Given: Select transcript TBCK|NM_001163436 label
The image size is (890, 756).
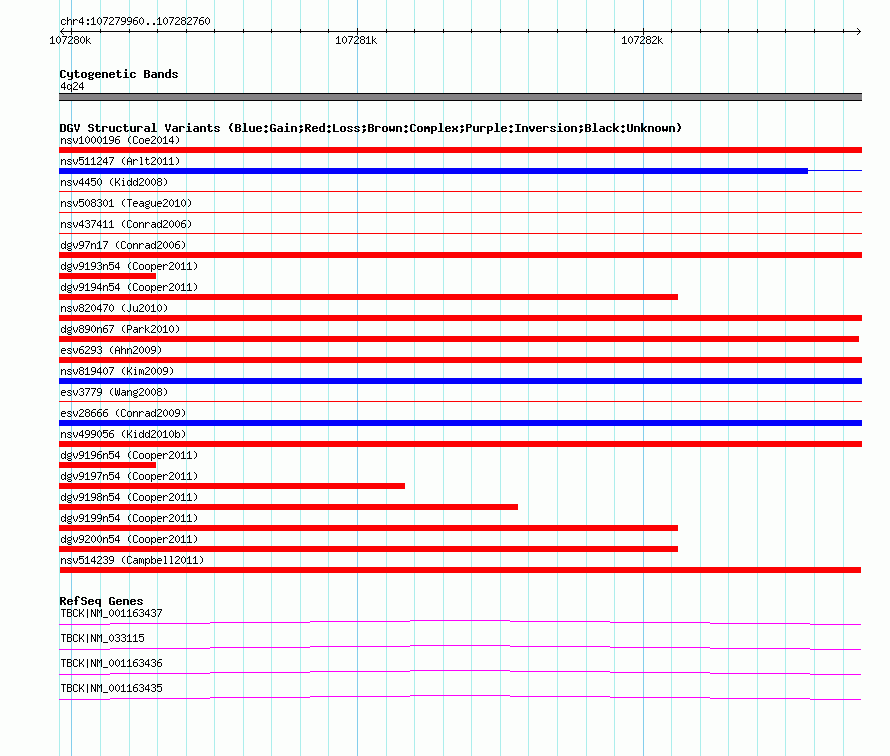Looking at the screenshot, I should click(x=111, y=663).
